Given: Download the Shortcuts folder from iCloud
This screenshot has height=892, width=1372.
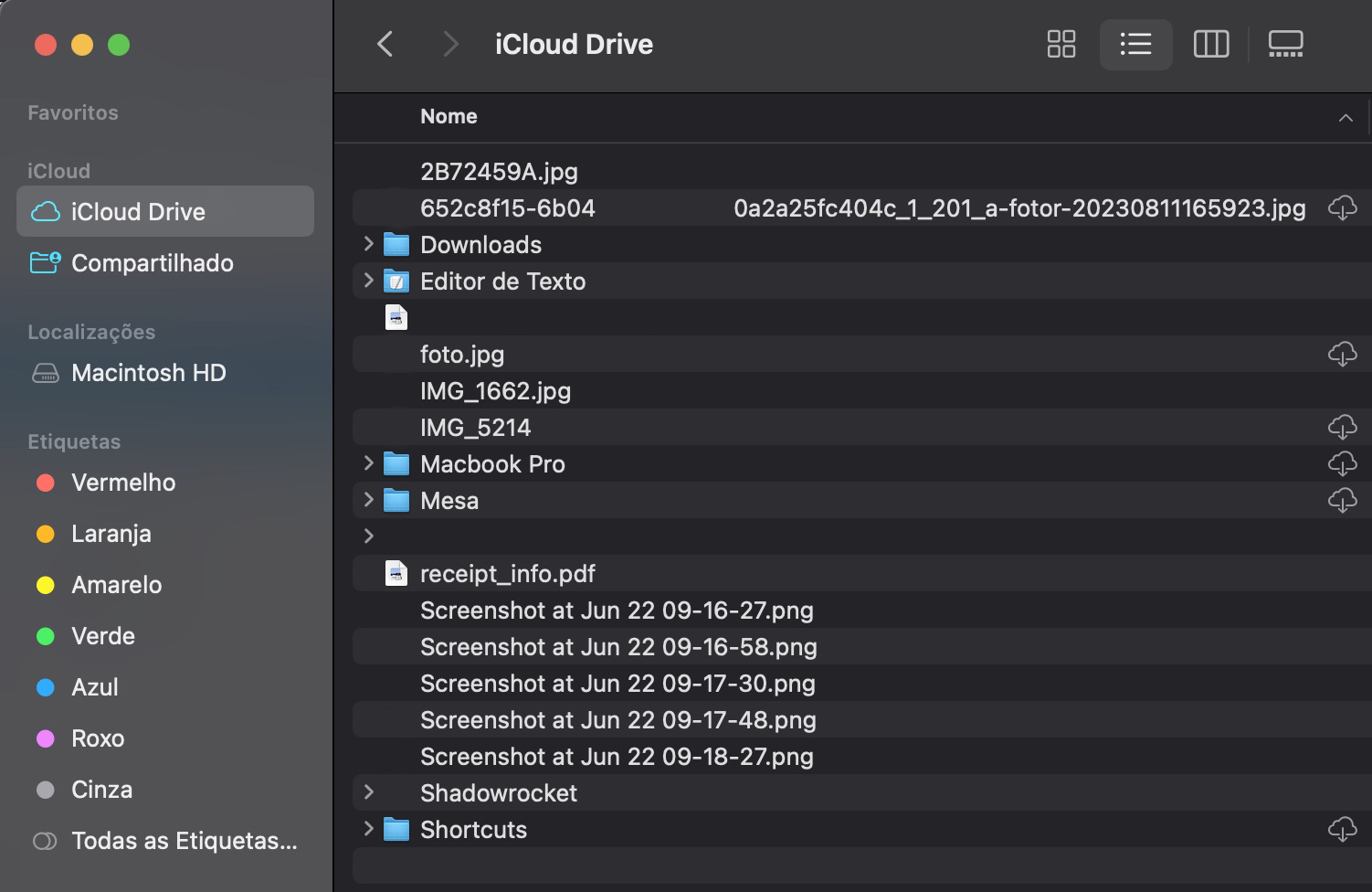Looking at the screenshot, I should click(x=1342, y=830).
